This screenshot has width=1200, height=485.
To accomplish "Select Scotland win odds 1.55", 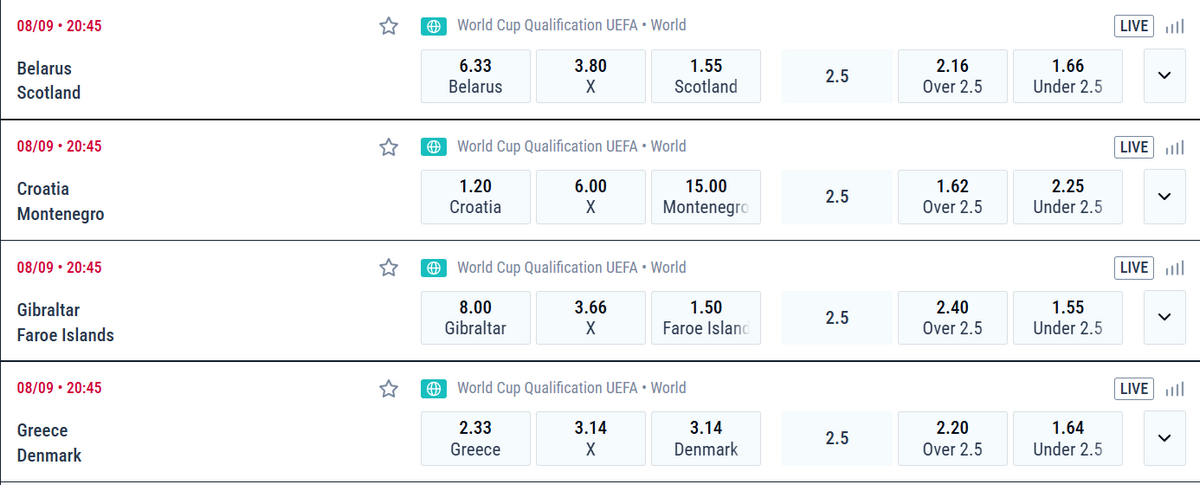I will click(x=706, y=76).
